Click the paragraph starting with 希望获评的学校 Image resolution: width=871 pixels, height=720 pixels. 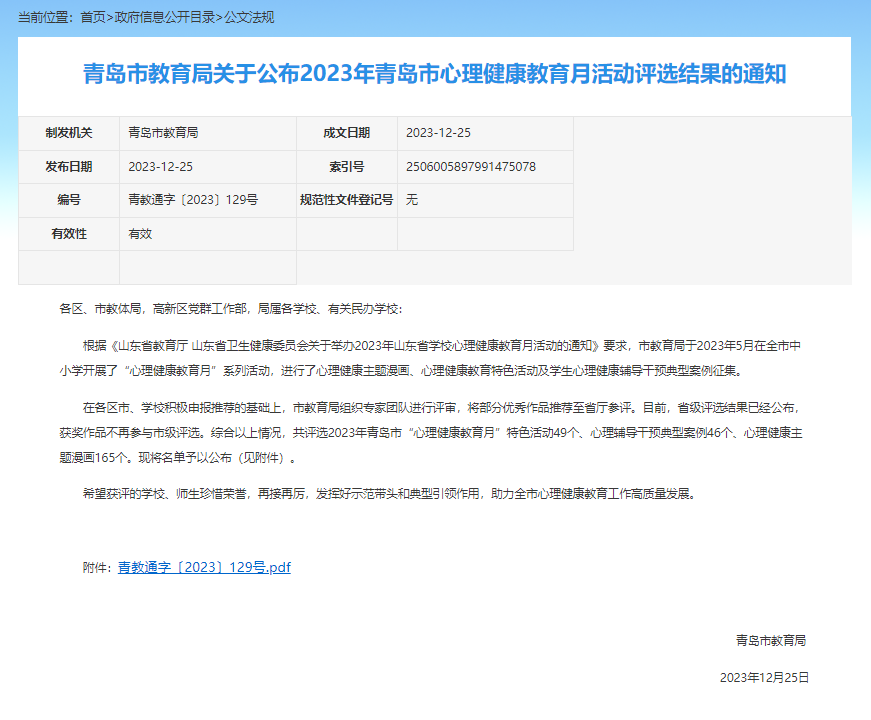pos(388,494)
